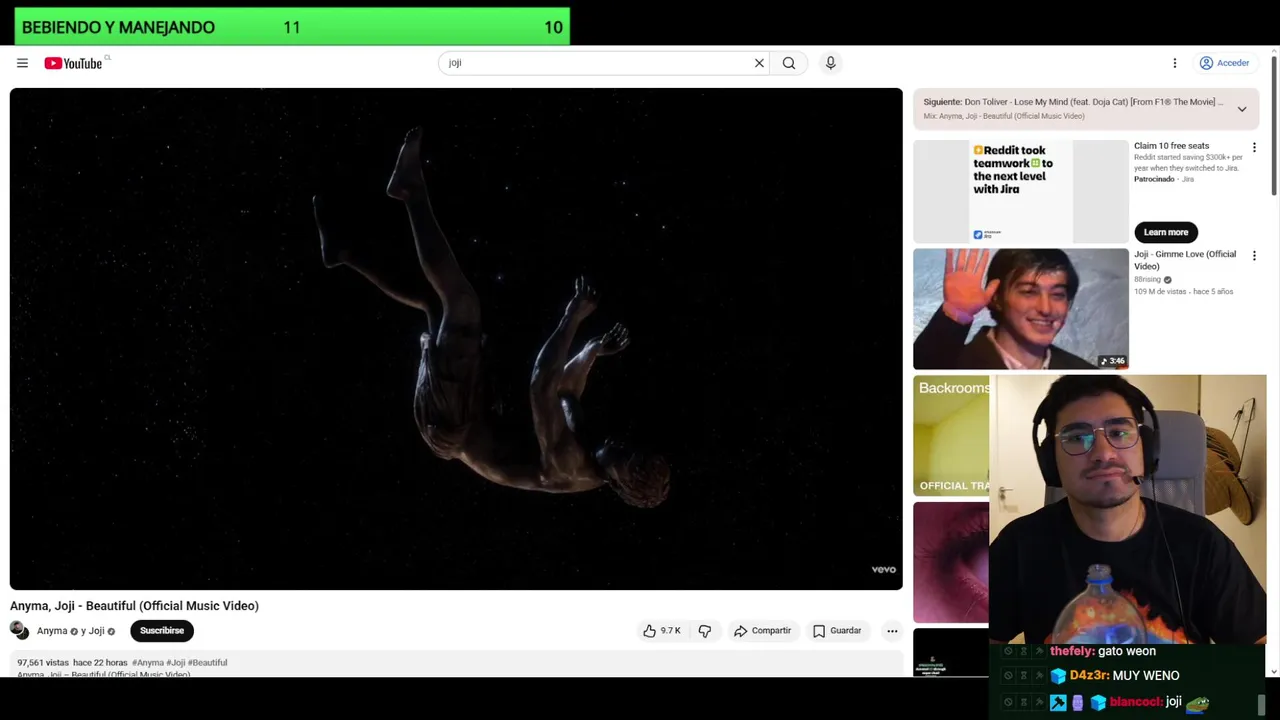Dislike the video thumbs-down
This screenshot has width=1280, height=720.
coord(705,631)
